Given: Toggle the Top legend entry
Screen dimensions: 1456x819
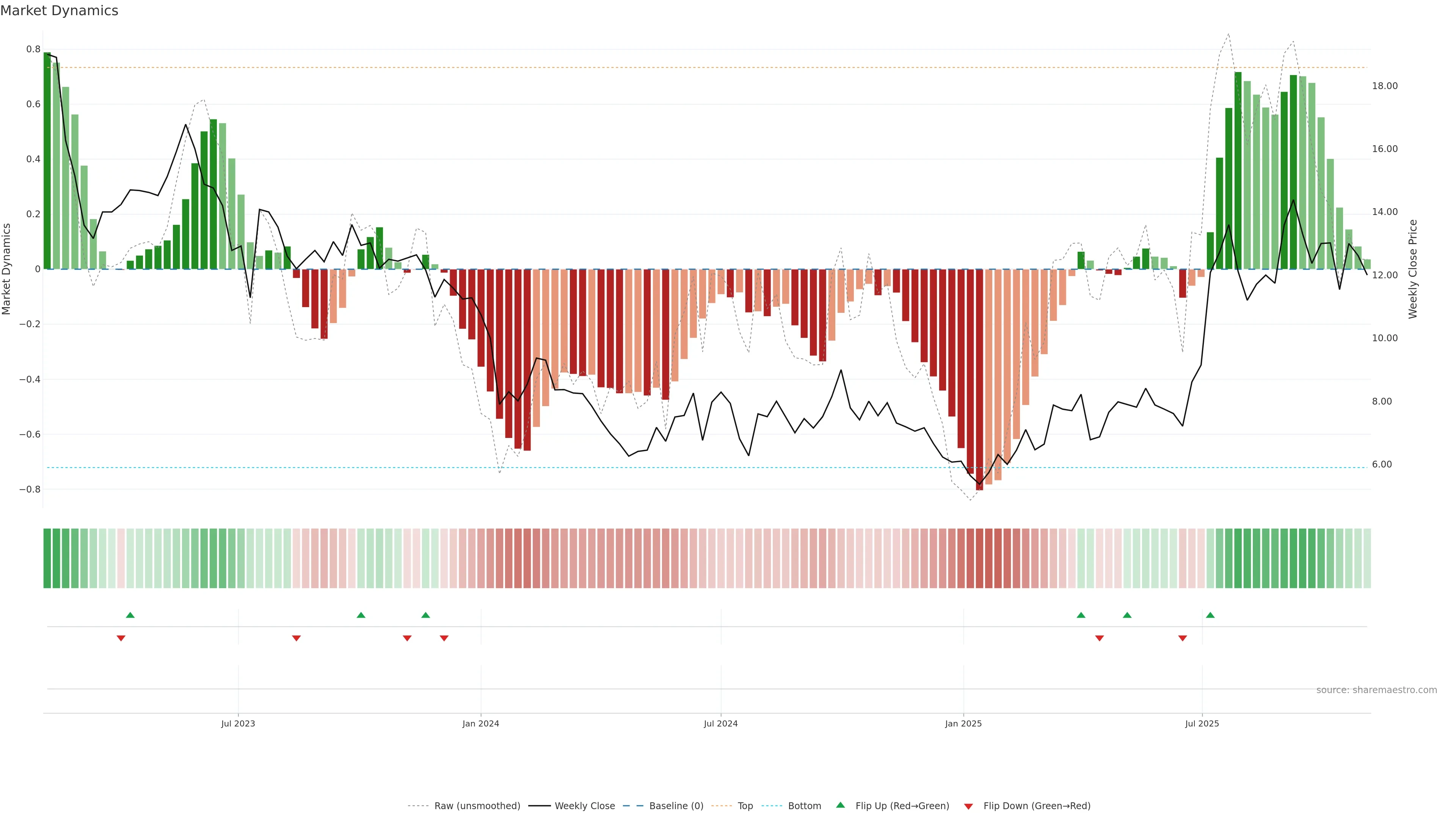Looking at the screenshot, I should coord(745,806).
